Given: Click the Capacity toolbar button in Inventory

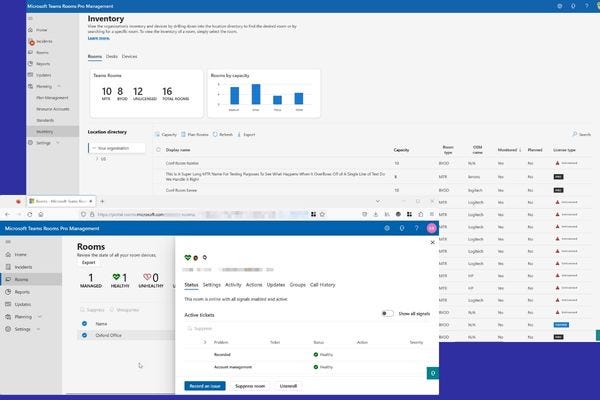Looking at the screenshot, I should point(166,135).
